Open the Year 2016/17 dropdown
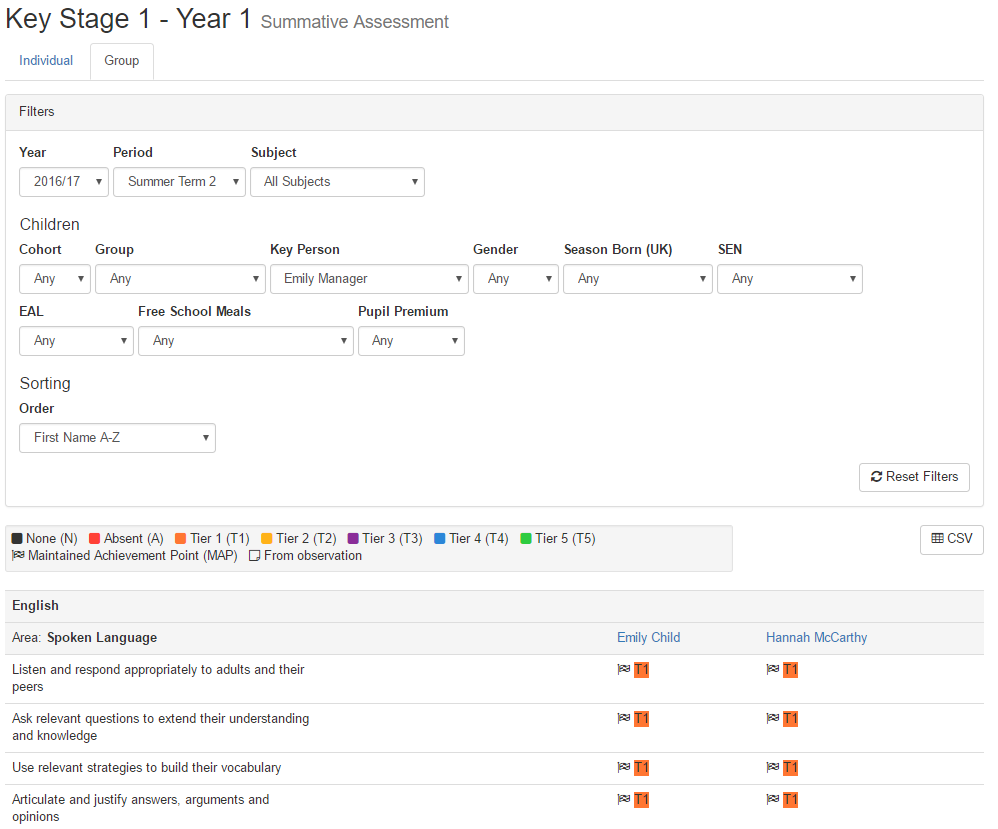The height and width of the screenshot is (829, 998). coord(64,182)
